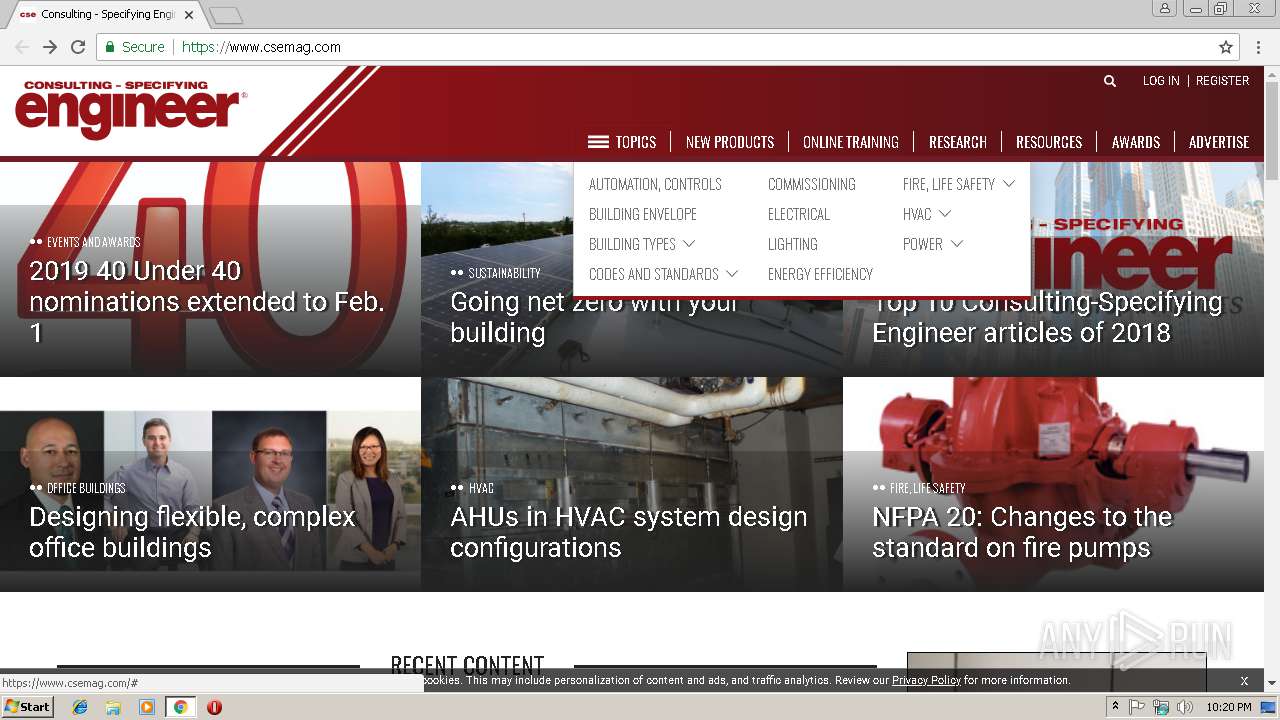Open NFPA 20 fire pumps article
This screenshot has height=720, width=1280.
coord(1022,532)
